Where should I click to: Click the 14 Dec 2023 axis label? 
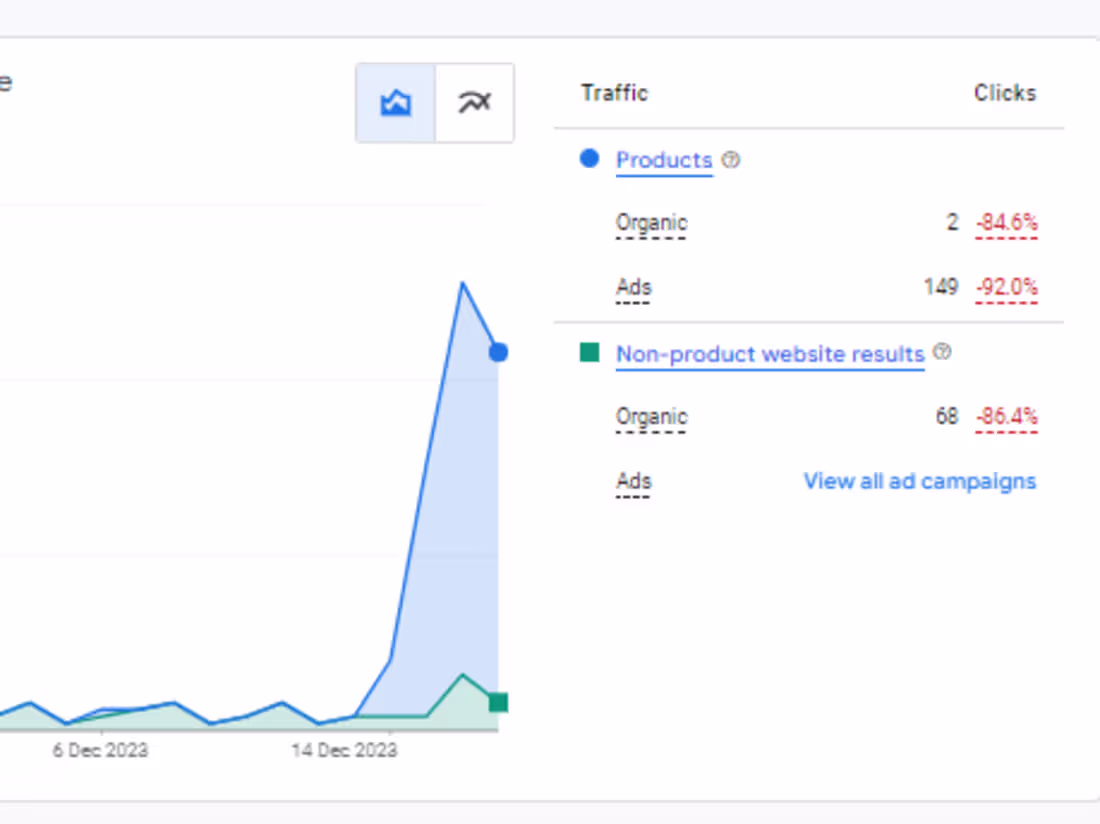point(346,750)
